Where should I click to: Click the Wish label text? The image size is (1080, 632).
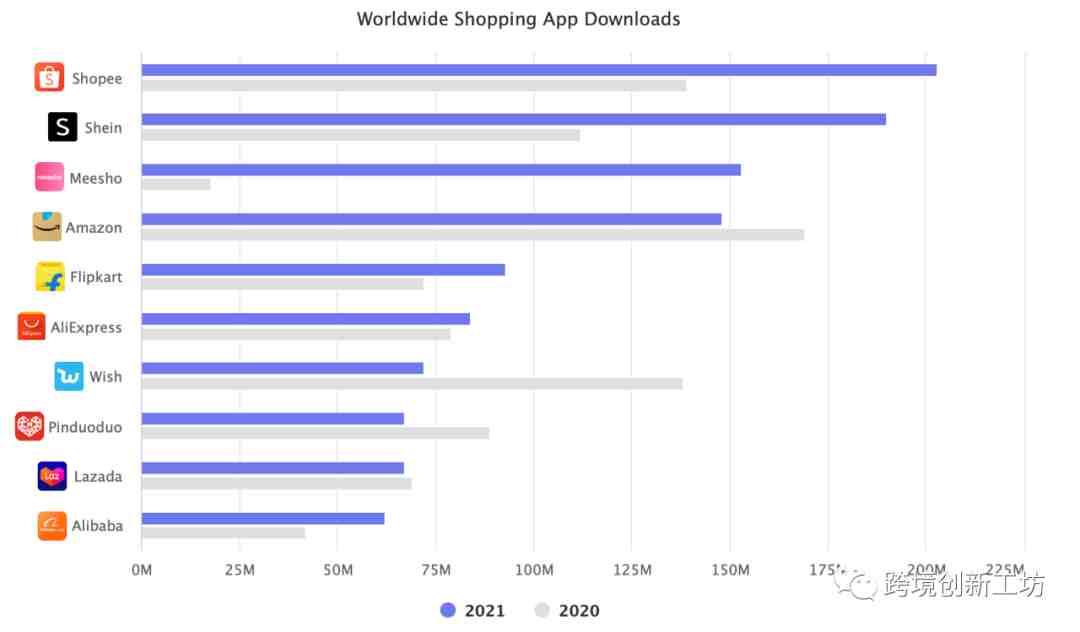[105, 377]
